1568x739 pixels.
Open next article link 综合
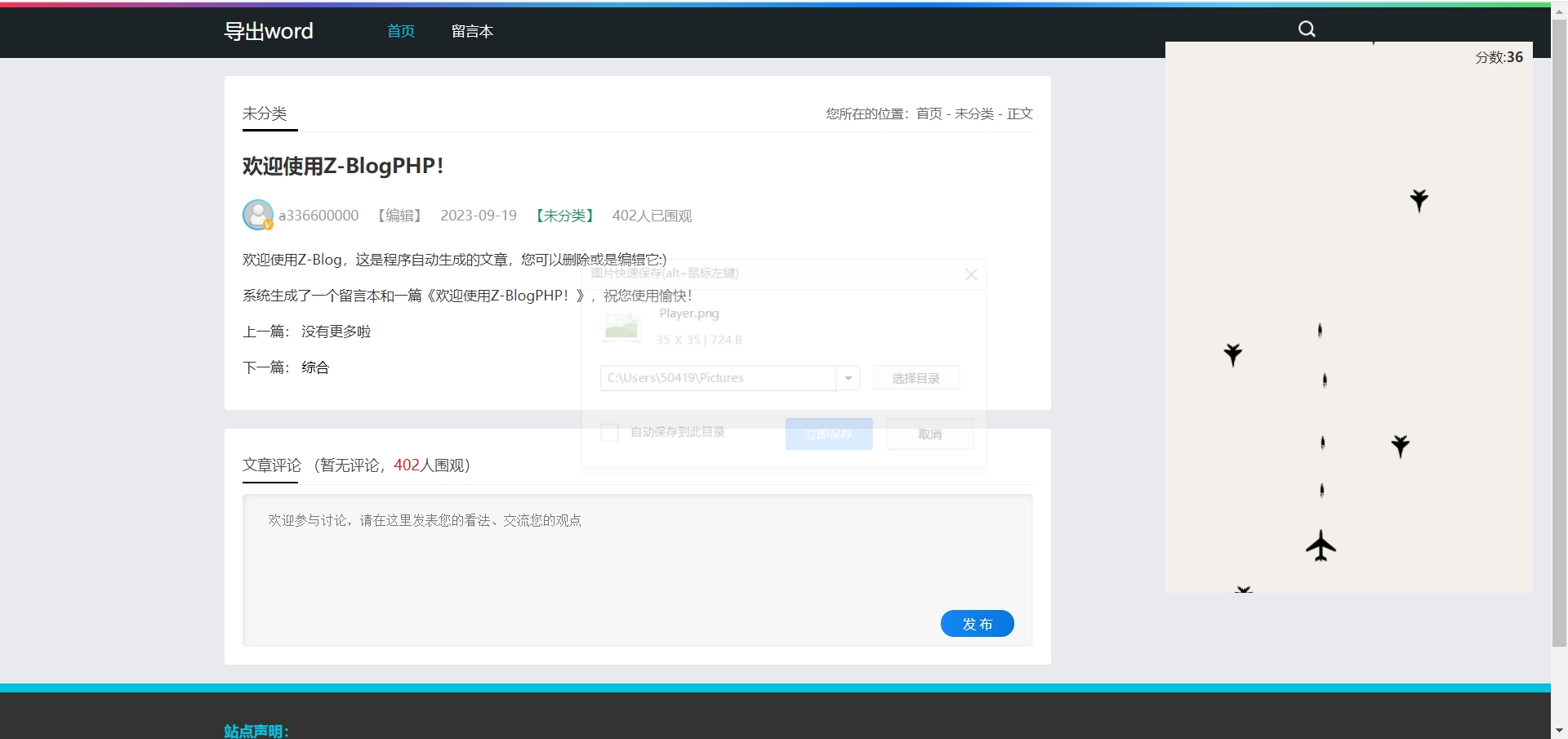click(315, 367)
